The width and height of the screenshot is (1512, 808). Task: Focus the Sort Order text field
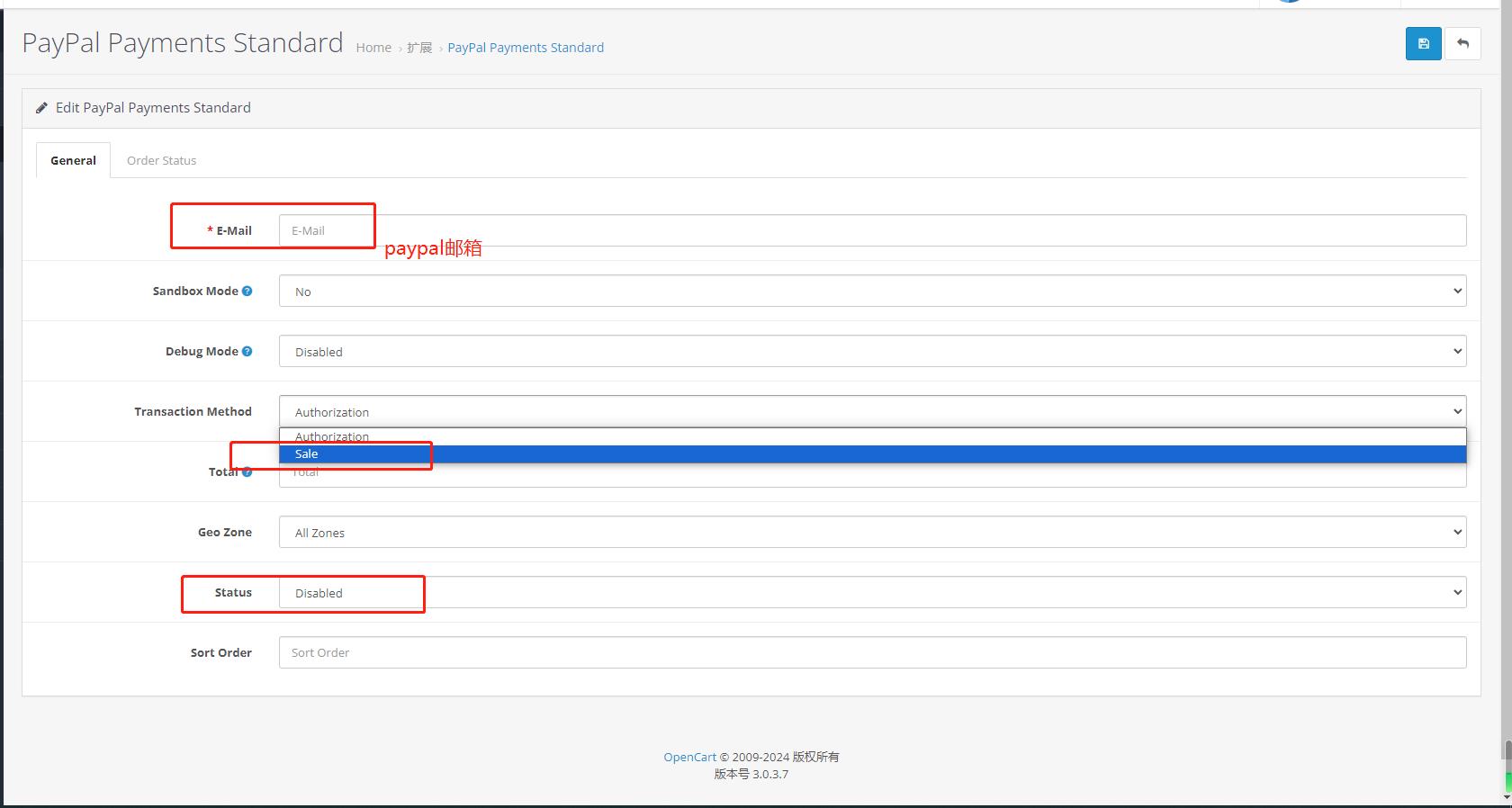[x=871, y=653]
